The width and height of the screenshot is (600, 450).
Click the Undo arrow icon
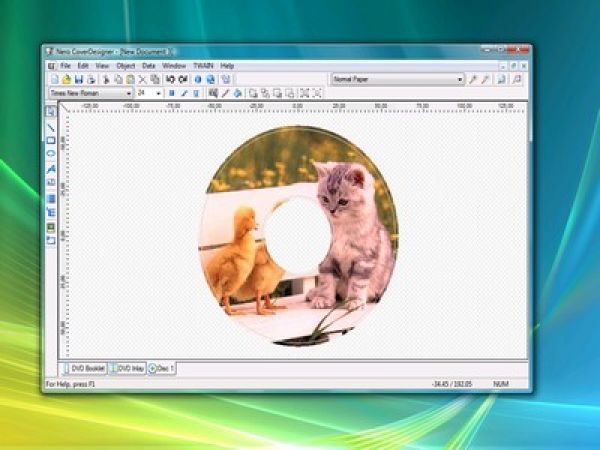(x=170, y=80)
